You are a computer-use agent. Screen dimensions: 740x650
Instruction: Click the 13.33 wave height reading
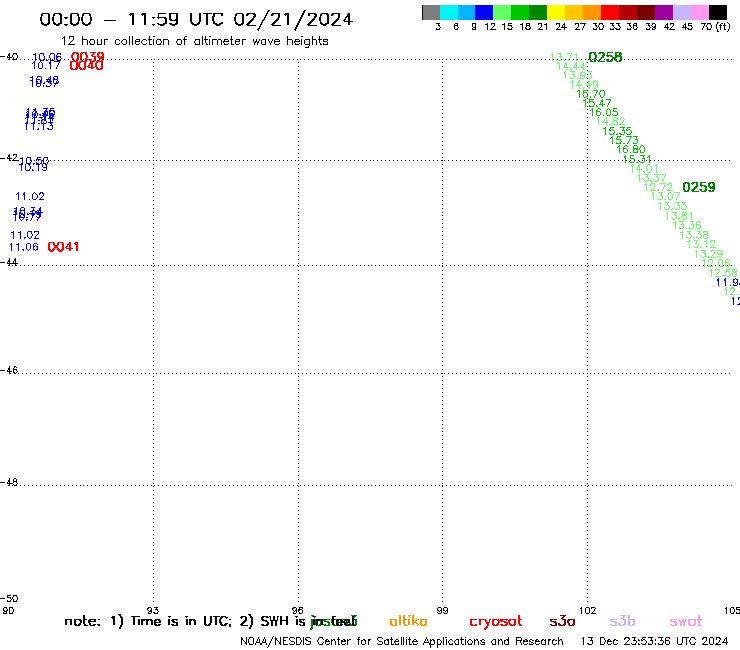672,206
